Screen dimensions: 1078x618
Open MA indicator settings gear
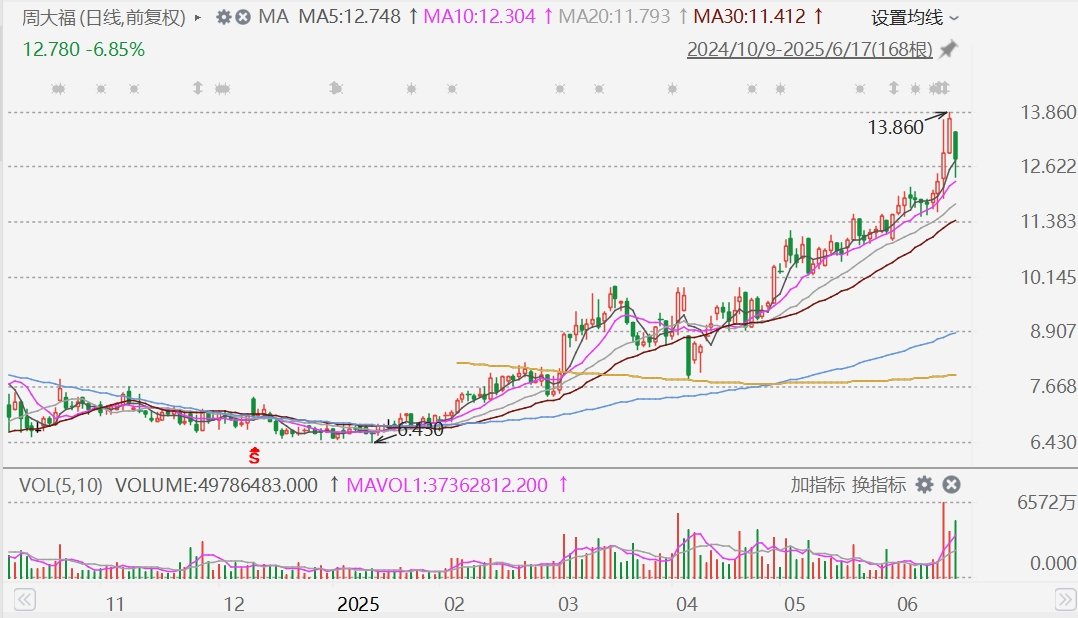(223, 16)
